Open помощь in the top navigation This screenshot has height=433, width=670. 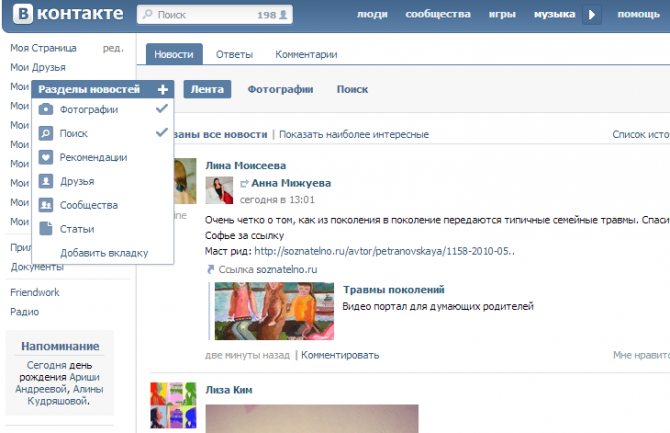[638, 14]
